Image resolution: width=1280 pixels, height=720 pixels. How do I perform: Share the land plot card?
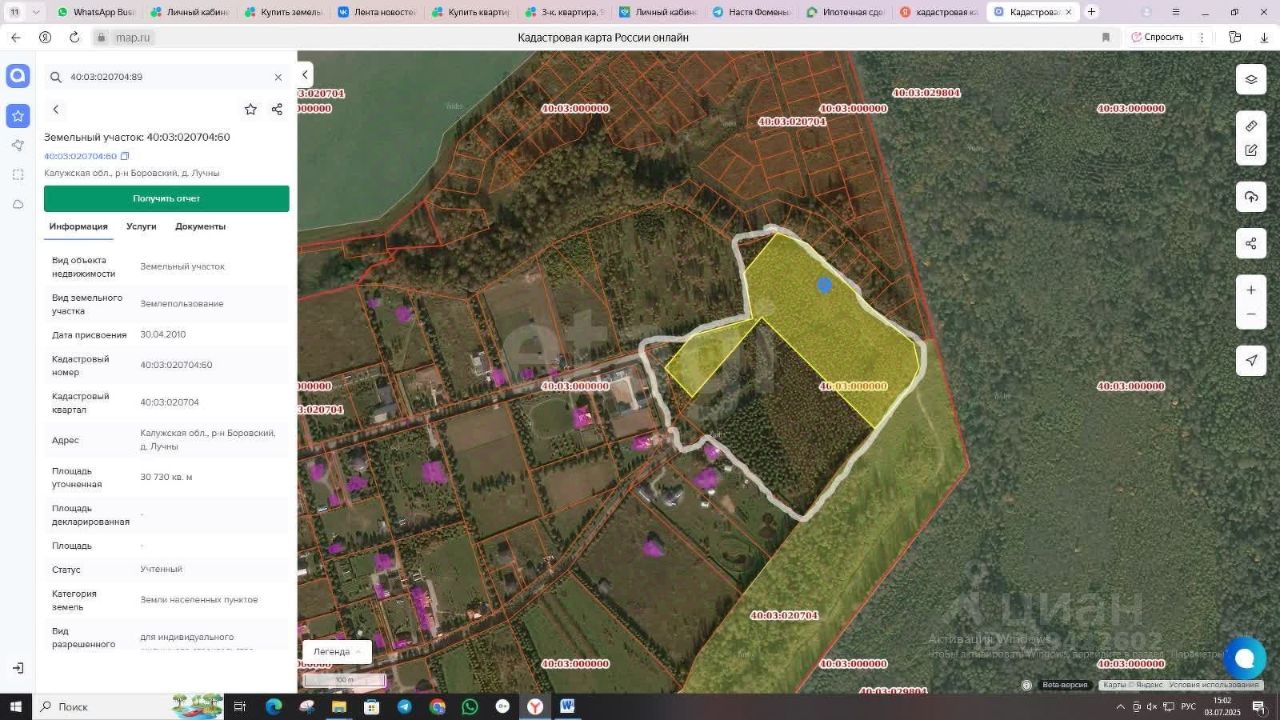(277, 109)
